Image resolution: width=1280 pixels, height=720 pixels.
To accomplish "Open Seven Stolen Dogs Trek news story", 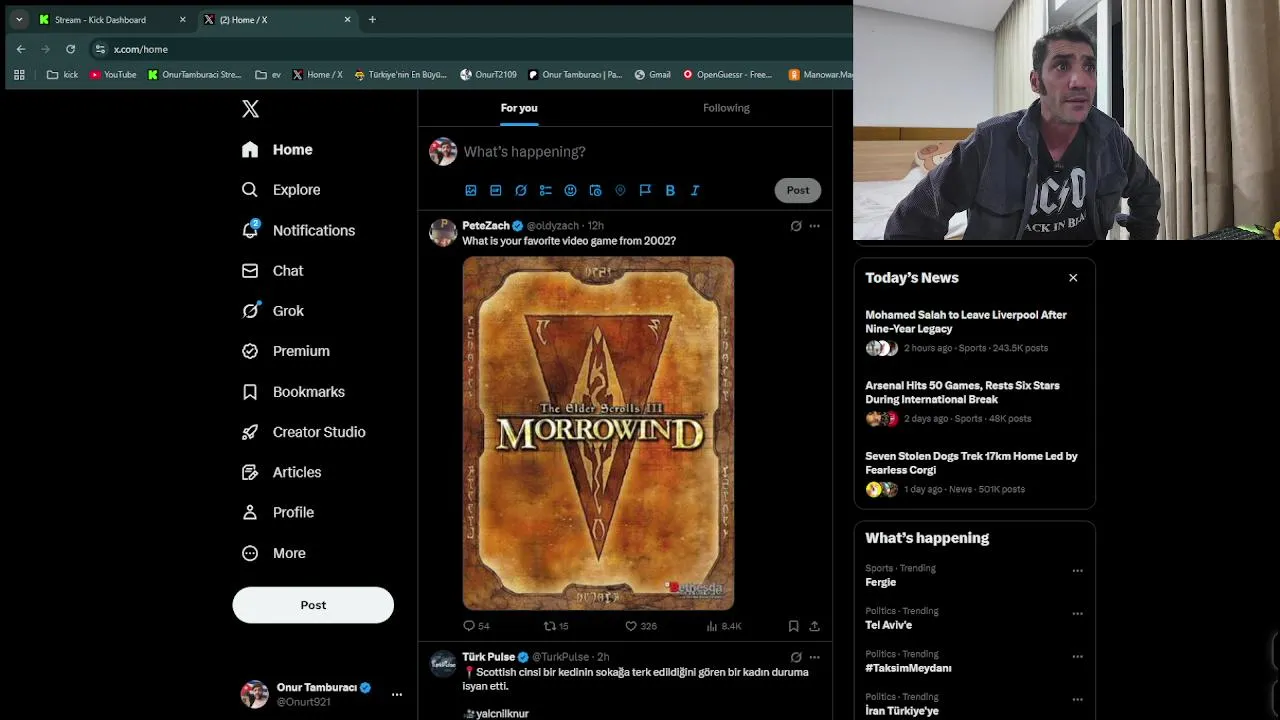I will coord(974,473).
